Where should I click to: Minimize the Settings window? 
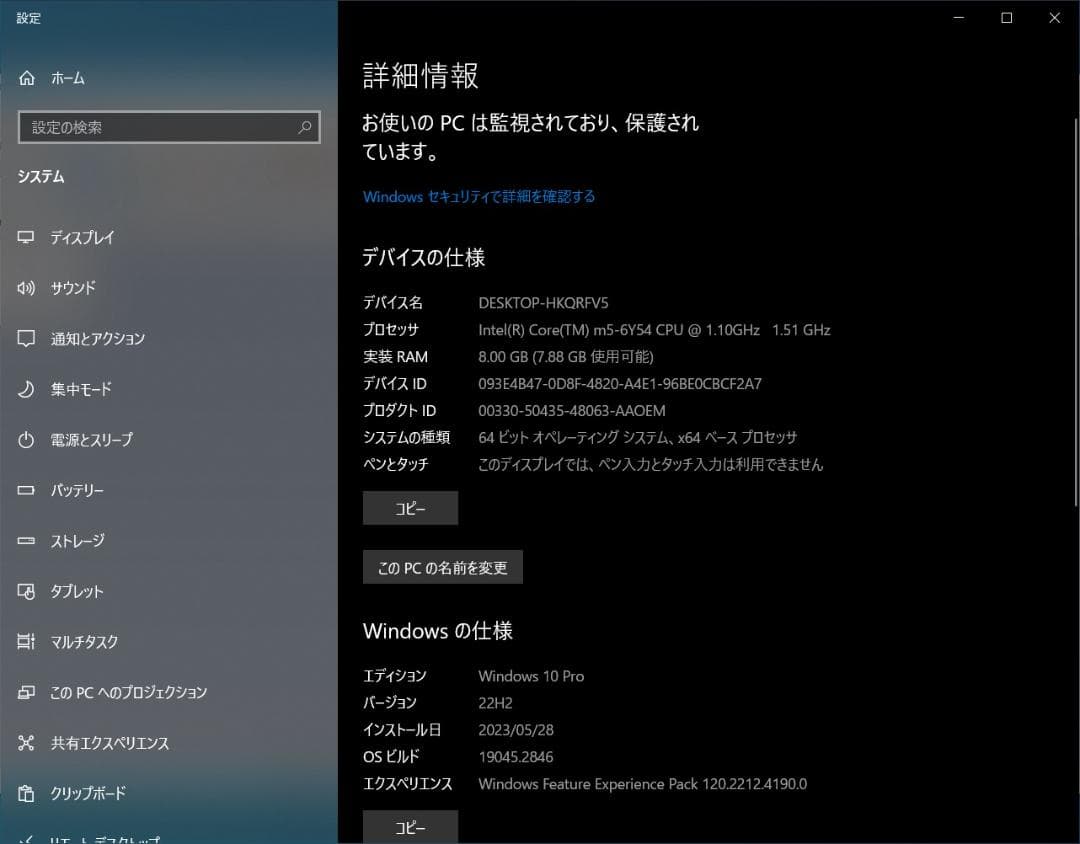click(x=958, y=18)
